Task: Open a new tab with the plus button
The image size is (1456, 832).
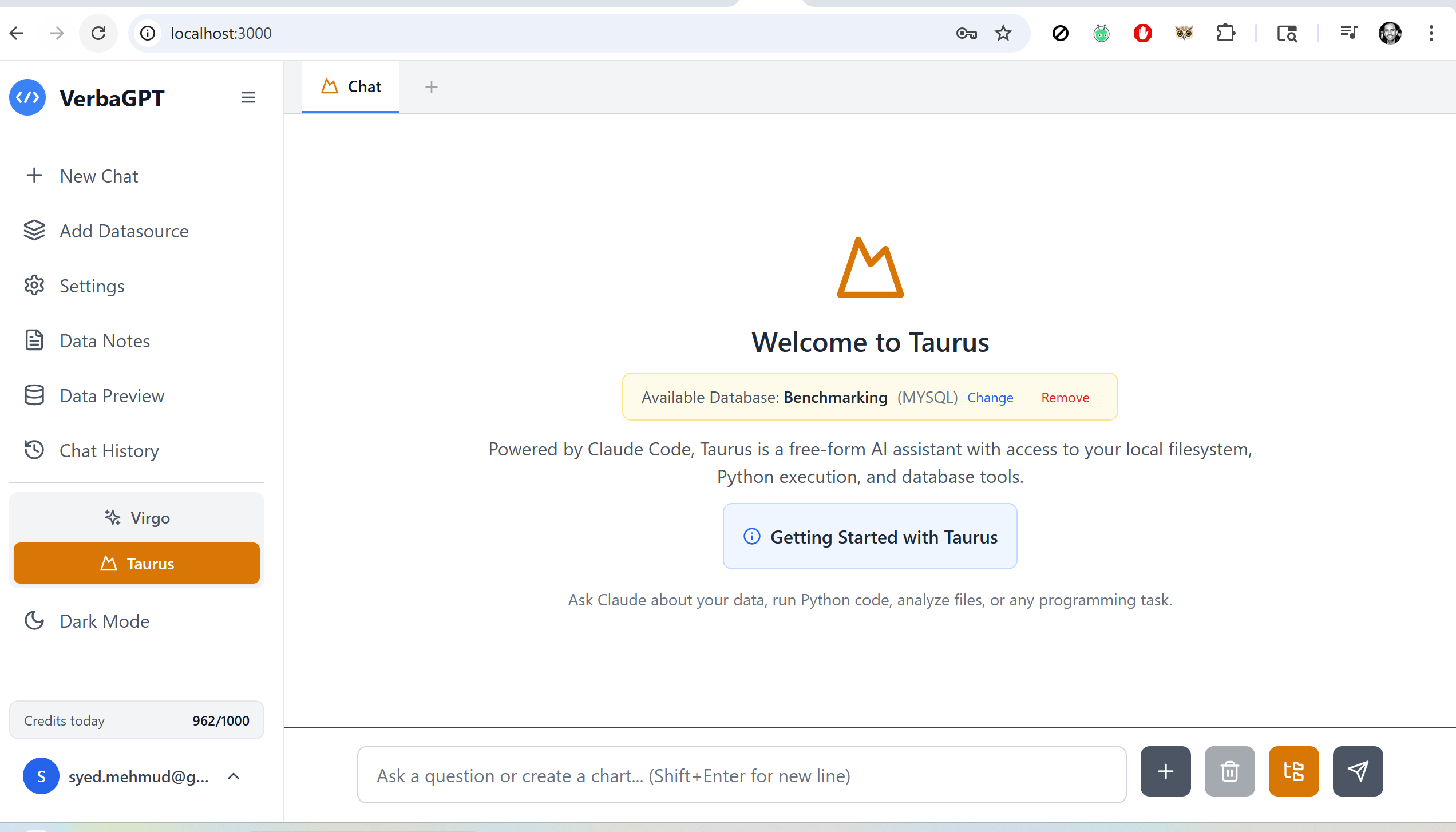Action: (431, 86)
